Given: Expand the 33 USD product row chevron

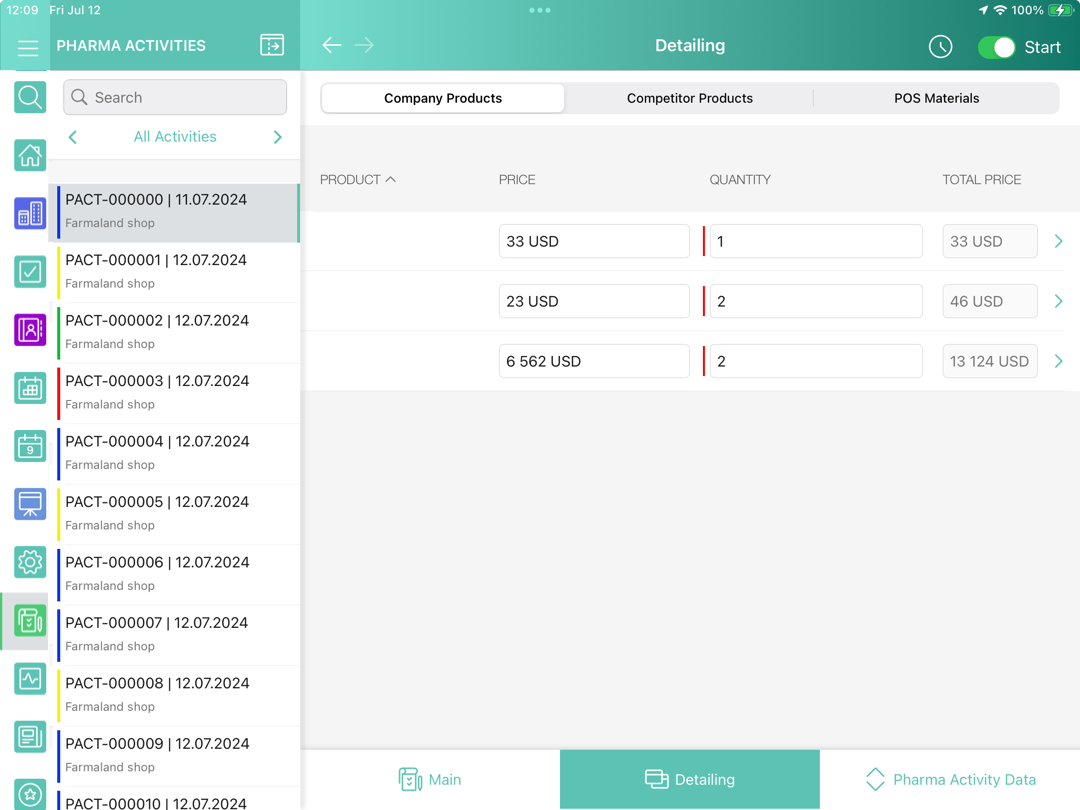Looking at the screenshot, I should point(1058,241).
